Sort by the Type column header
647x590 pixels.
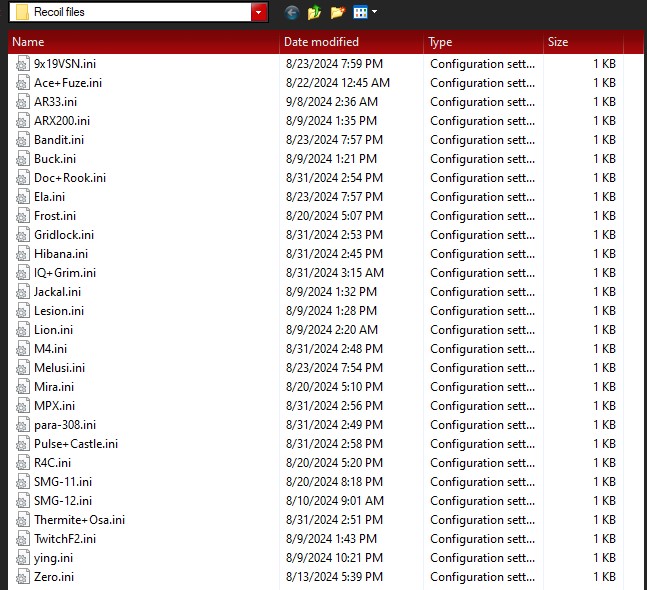click(x=484, y=42)
